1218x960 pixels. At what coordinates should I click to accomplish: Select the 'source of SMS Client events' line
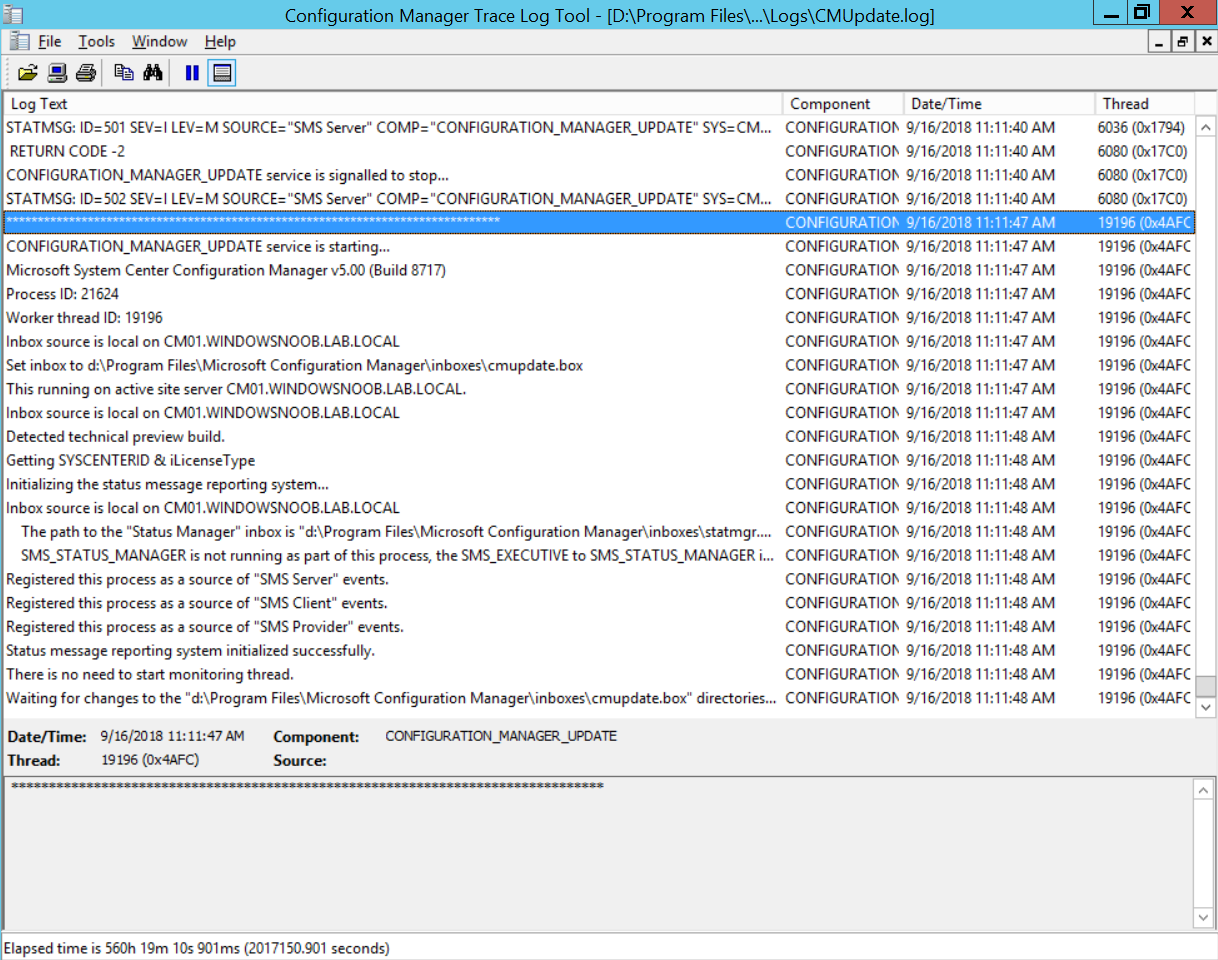[x=599, y=603]
